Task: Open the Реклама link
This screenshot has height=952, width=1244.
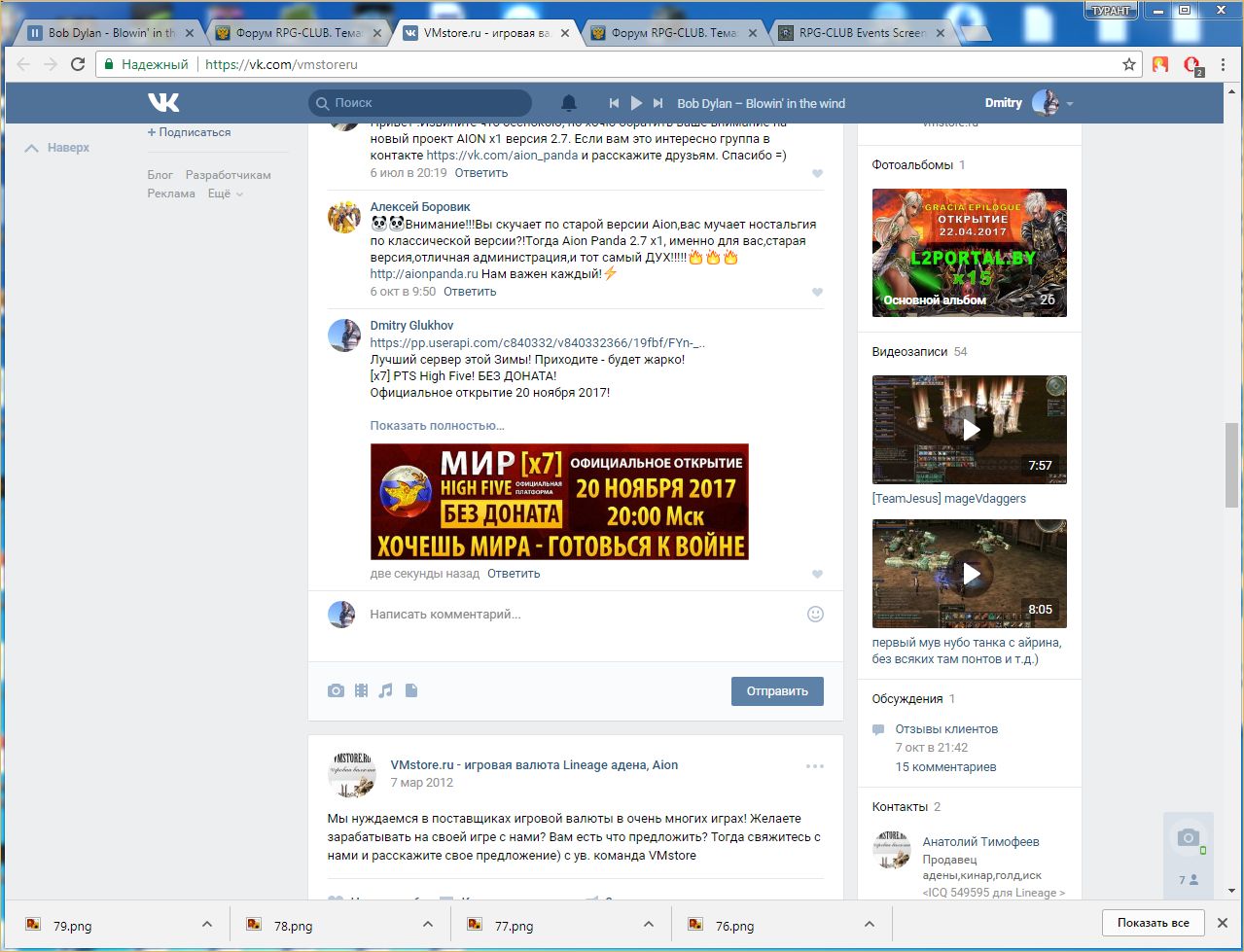Action: pos(171,194)
